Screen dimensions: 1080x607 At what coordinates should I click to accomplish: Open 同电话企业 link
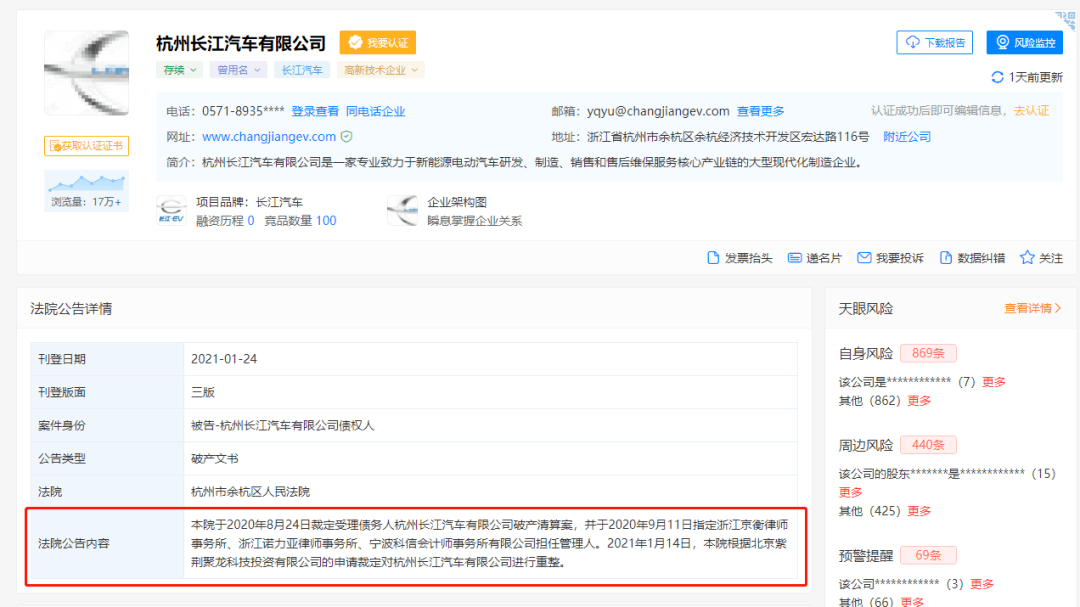(375, 111)
